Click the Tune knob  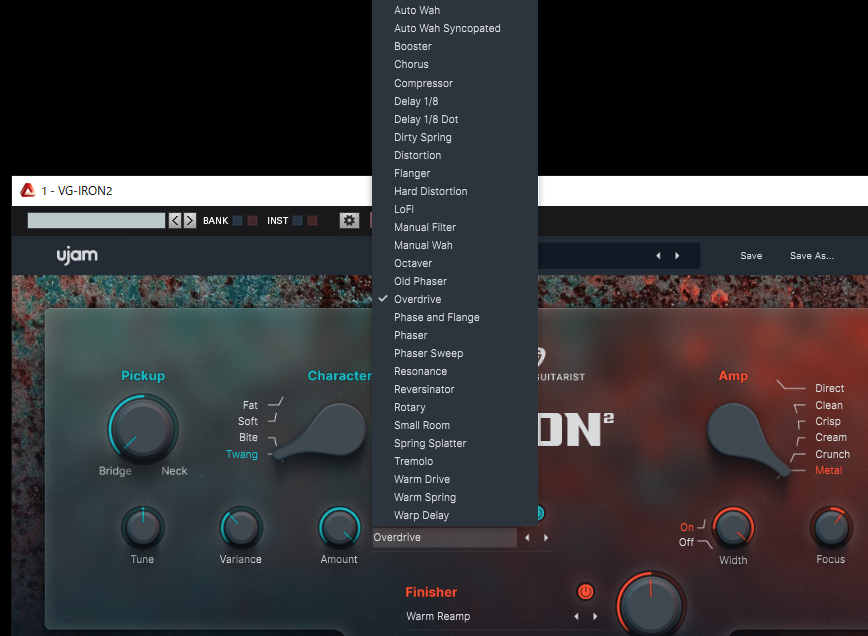[143, 528]
